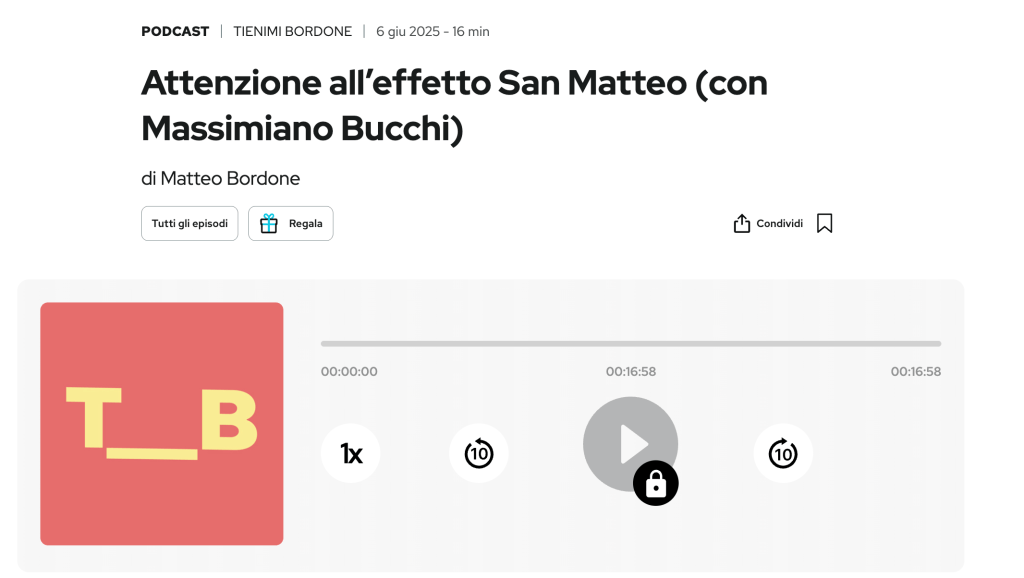Open the TIENIMI BORDONE show page

293,31
